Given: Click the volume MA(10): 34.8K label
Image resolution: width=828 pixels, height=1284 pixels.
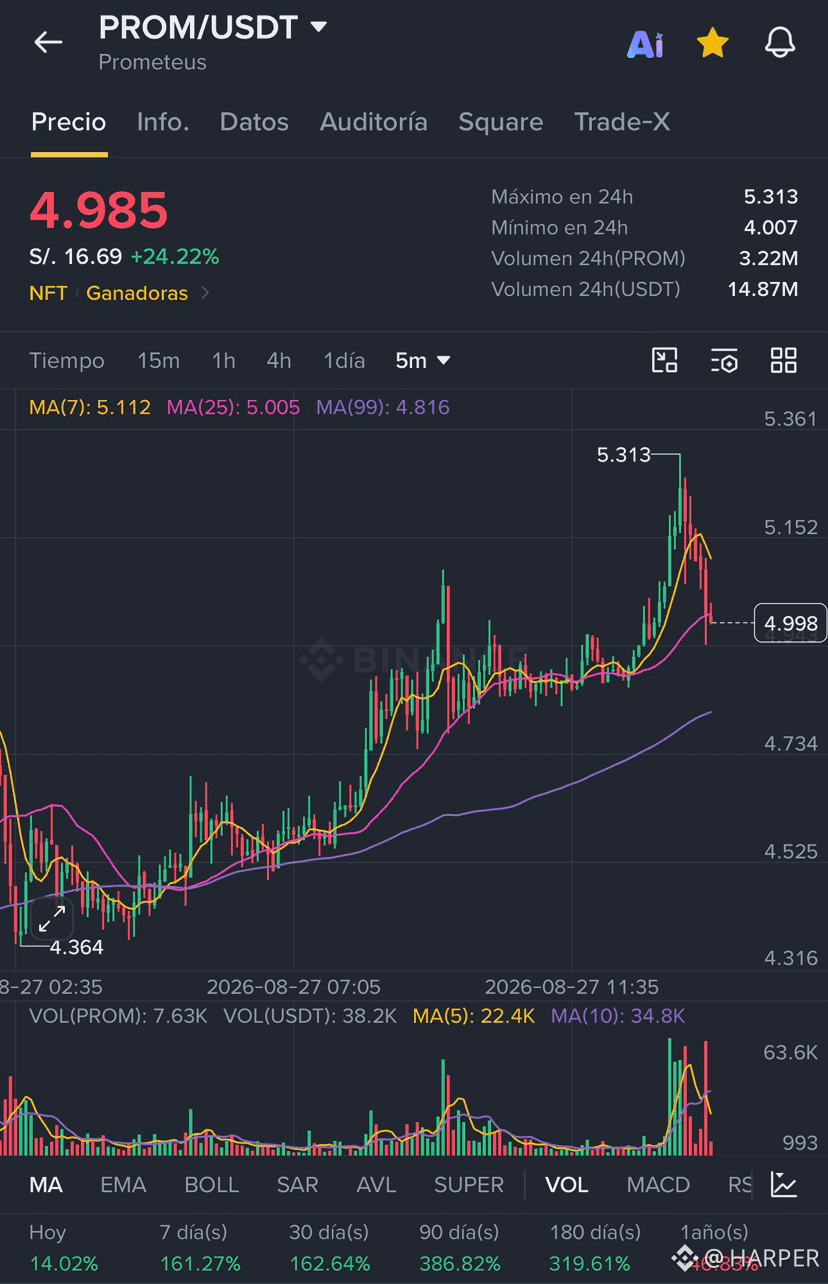Looking at the screenshot, I should click(618, 1016).
